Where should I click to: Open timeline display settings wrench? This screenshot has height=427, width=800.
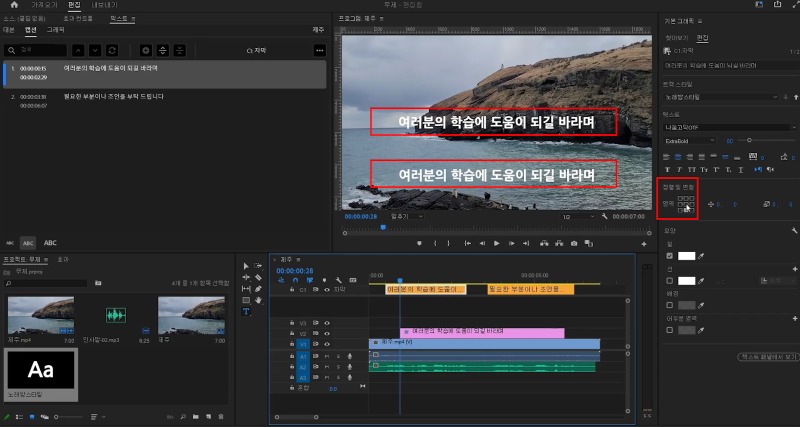click(x=338, y=280)
